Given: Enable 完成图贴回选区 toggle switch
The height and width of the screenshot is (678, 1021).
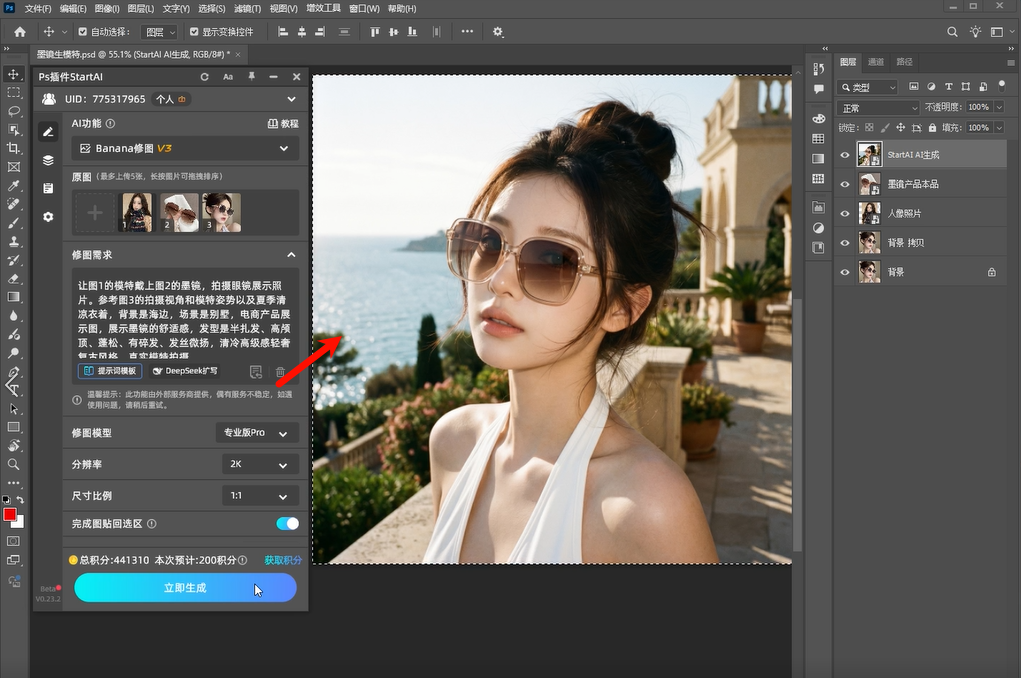Looking at the screenshot, I should click(287, 523).
